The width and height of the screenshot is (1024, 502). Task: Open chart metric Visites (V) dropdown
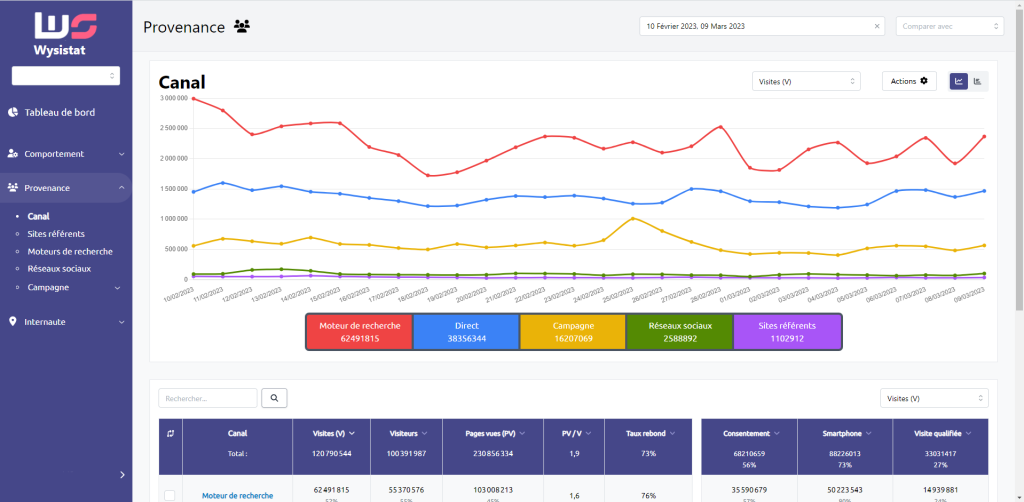806,81
